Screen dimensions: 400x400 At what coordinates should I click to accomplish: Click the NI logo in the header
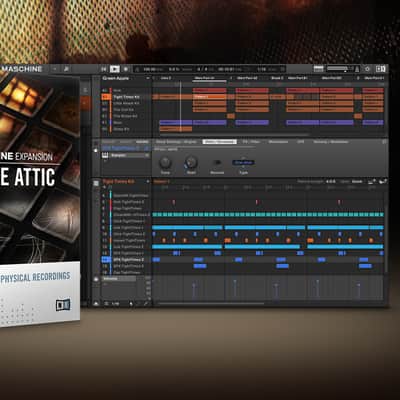point(380,69)
